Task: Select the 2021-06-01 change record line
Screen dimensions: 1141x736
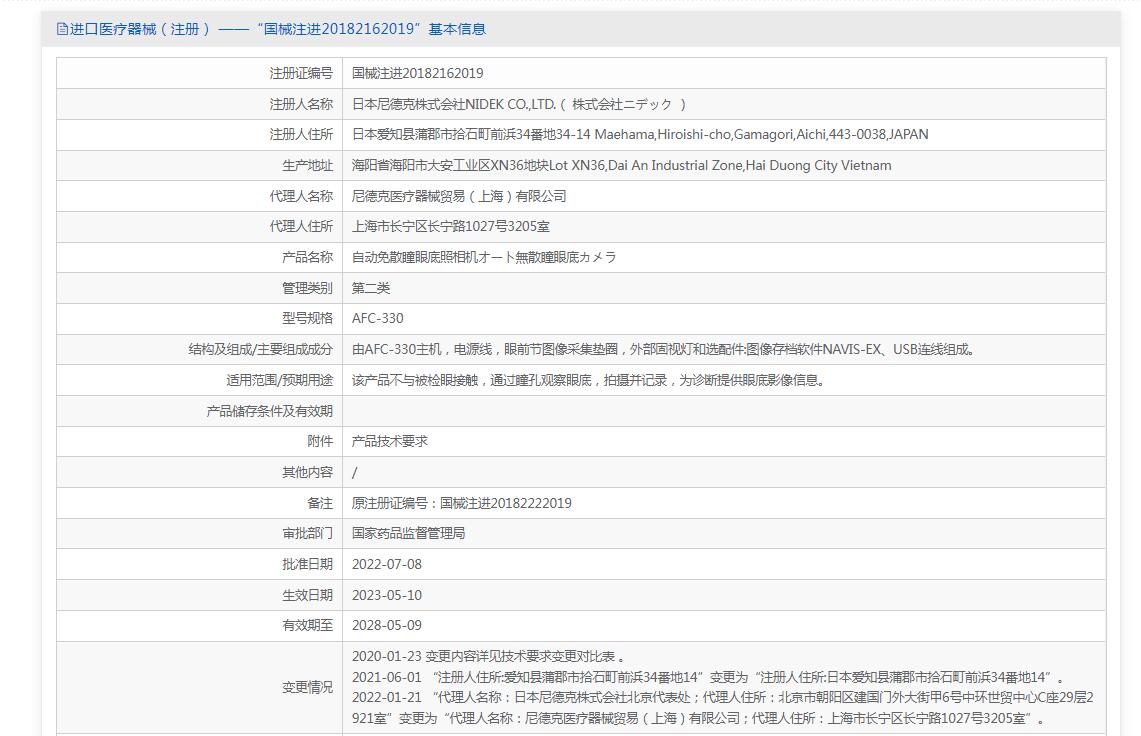Action: click(x=709, y=677)
